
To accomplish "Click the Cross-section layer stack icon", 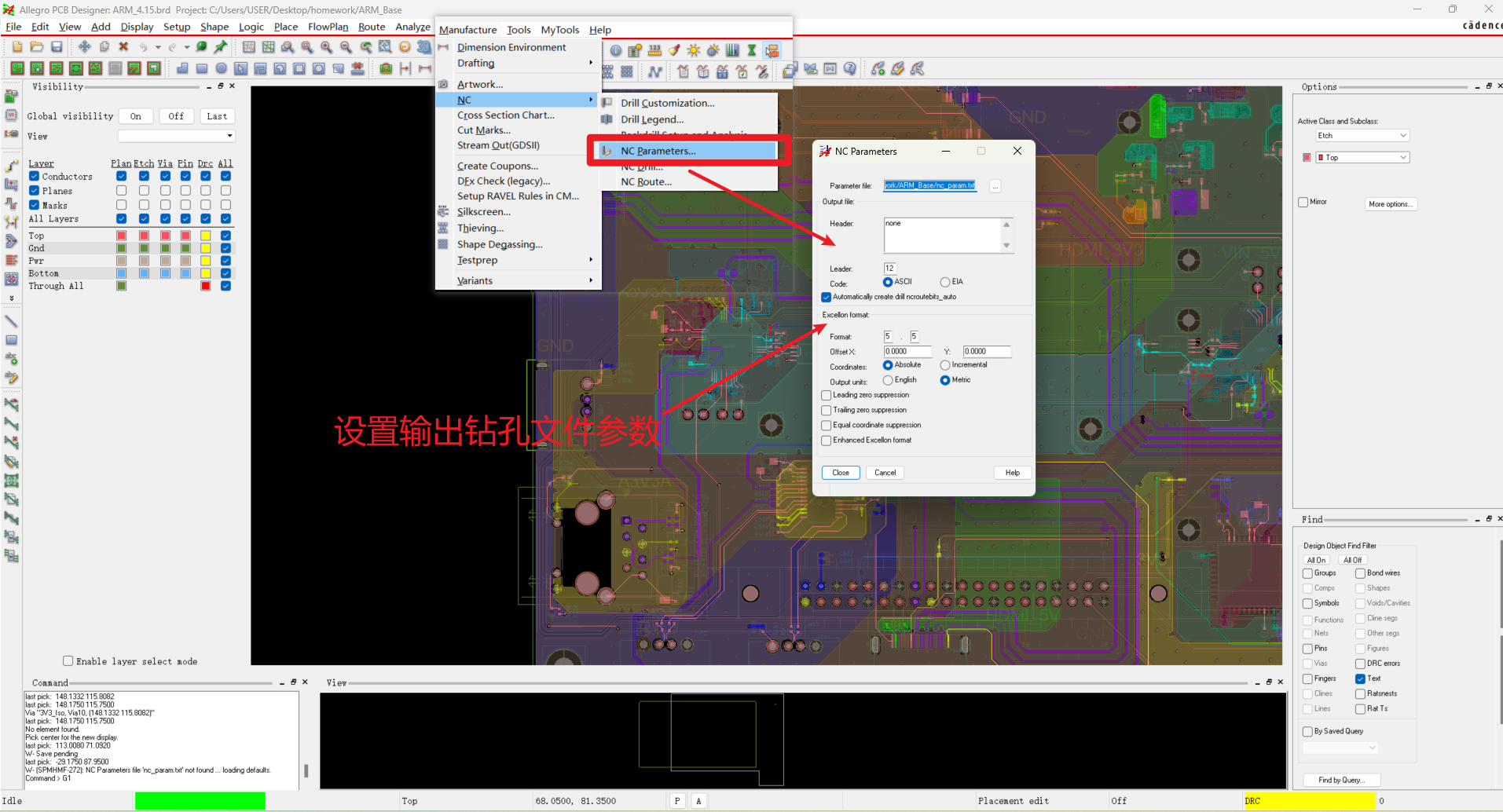I will click(732, 50).
